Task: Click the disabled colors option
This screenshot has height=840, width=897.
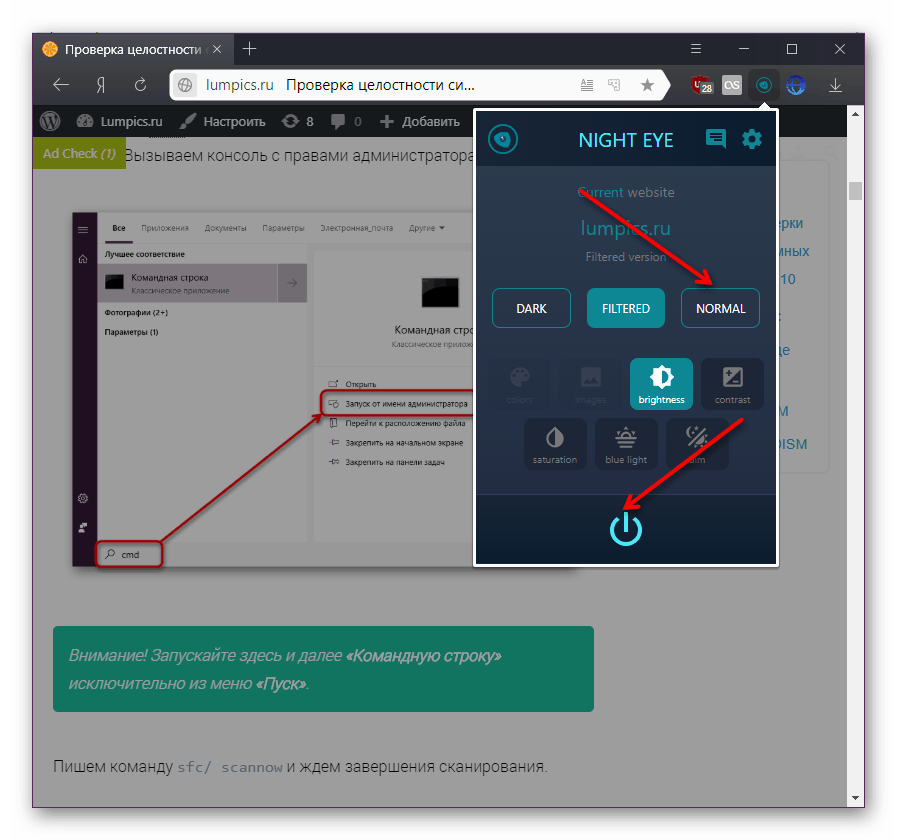Action: coord(519,384)
